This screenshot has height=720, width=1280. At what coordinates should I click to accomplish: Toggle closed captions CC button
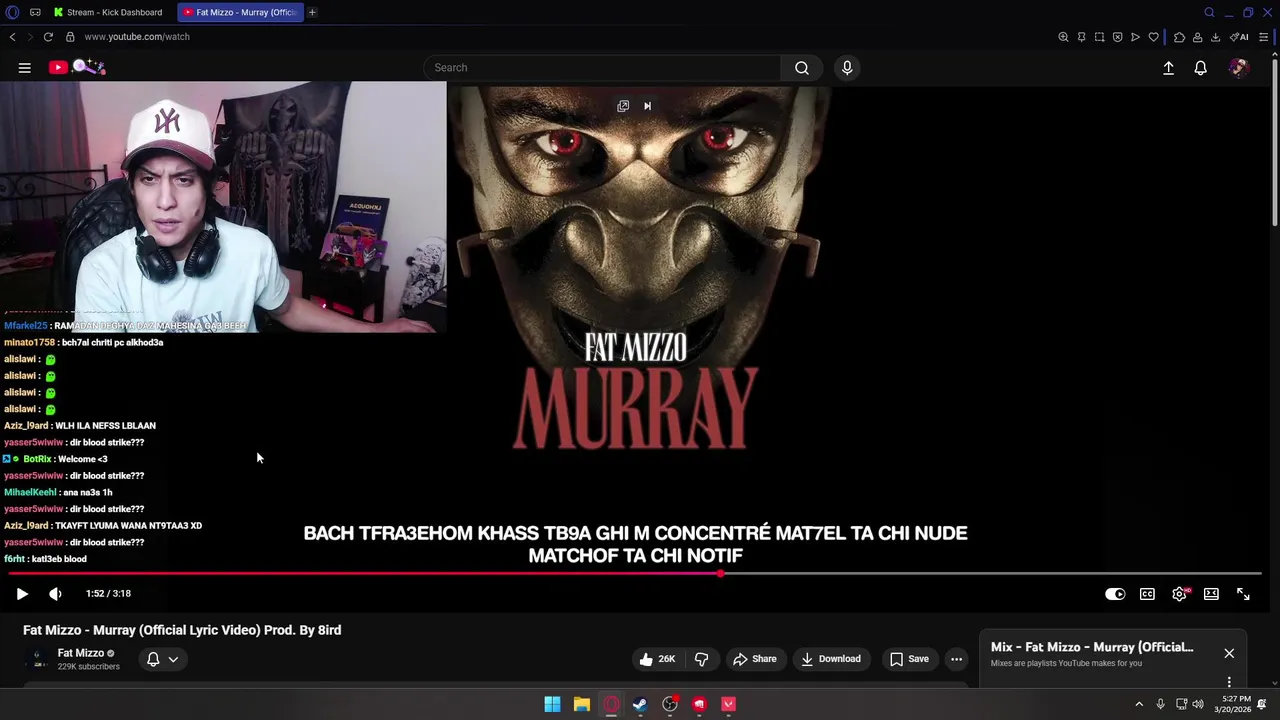tap(1147, 594)
